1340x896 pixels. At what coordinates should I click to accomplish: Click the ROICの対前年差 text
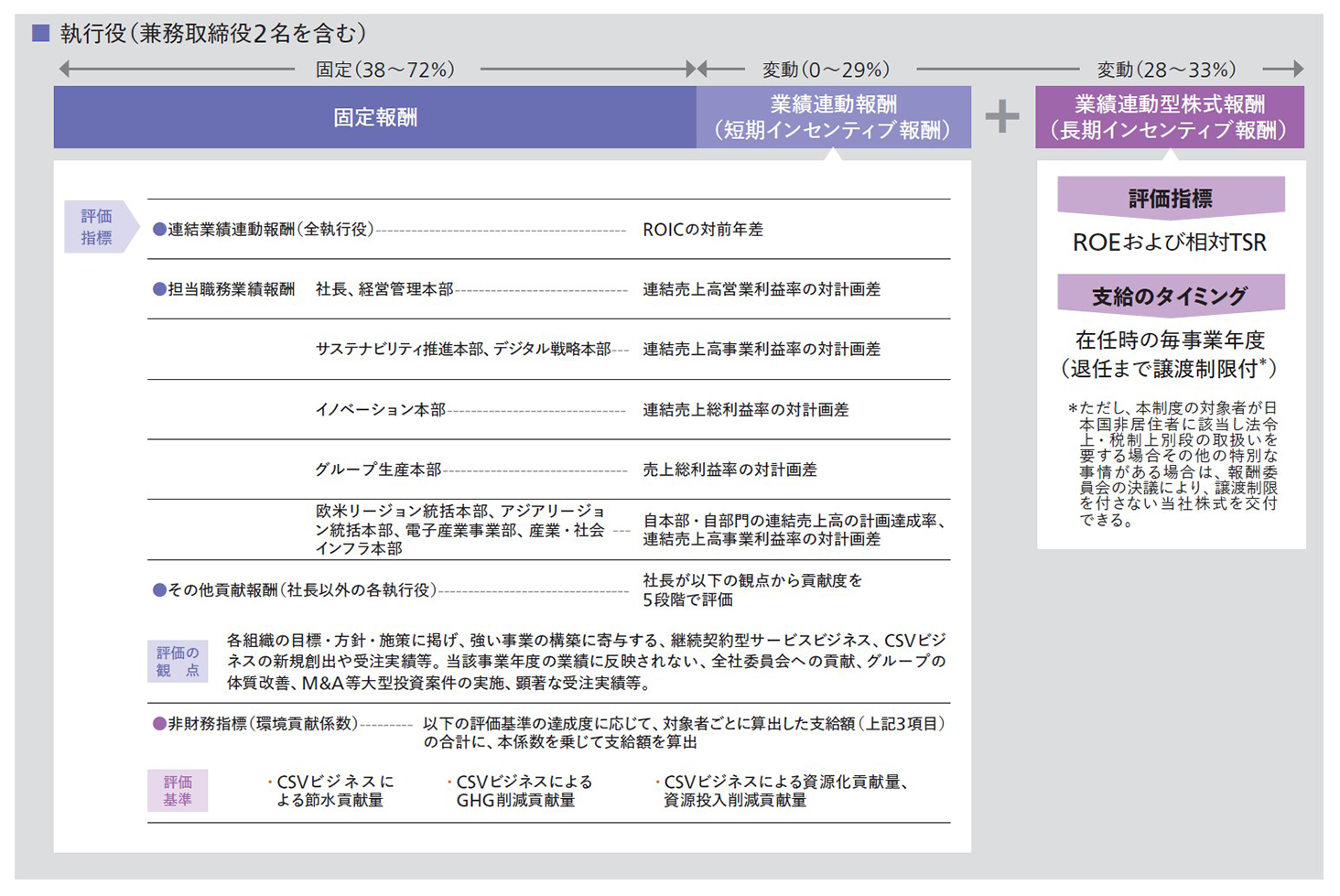[x=702, y=230]
